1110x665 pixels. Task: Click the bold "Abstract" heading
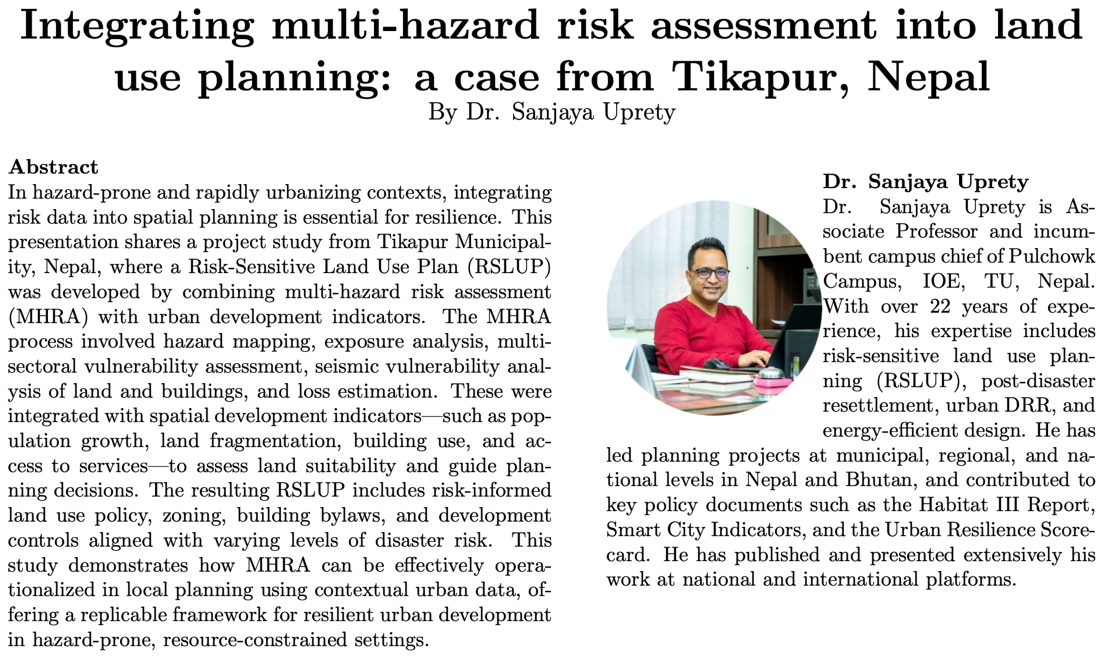(53, 167)
